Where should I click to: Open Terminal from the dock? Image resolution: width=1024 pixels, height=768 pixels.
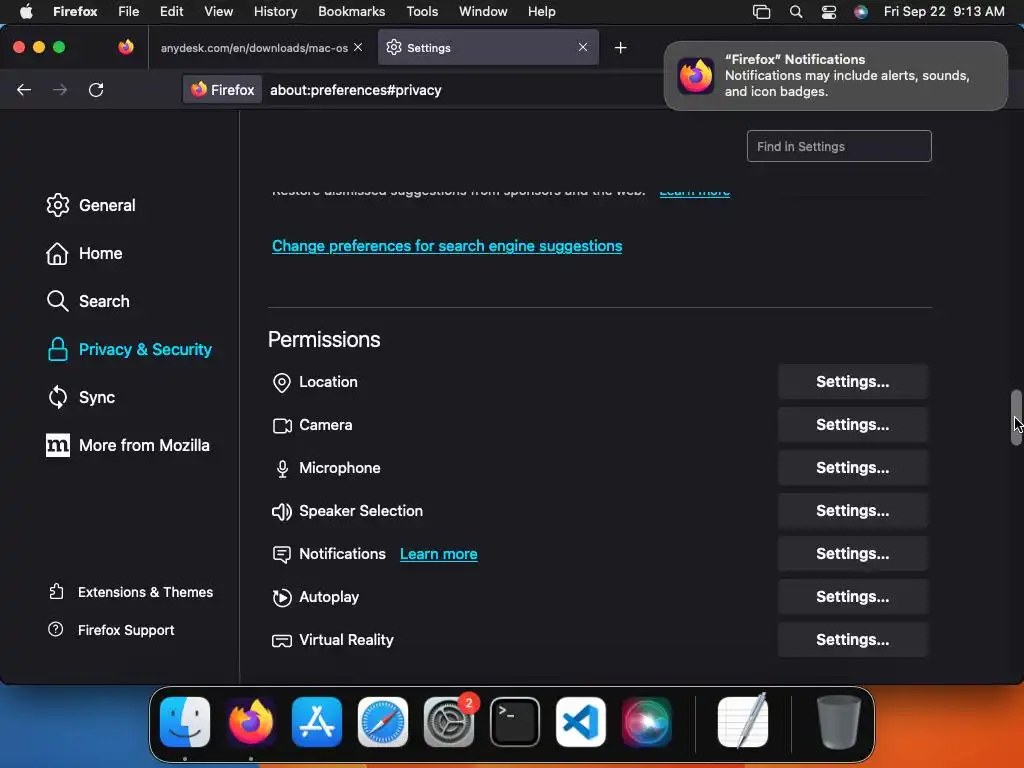click(x=515, y=722)
